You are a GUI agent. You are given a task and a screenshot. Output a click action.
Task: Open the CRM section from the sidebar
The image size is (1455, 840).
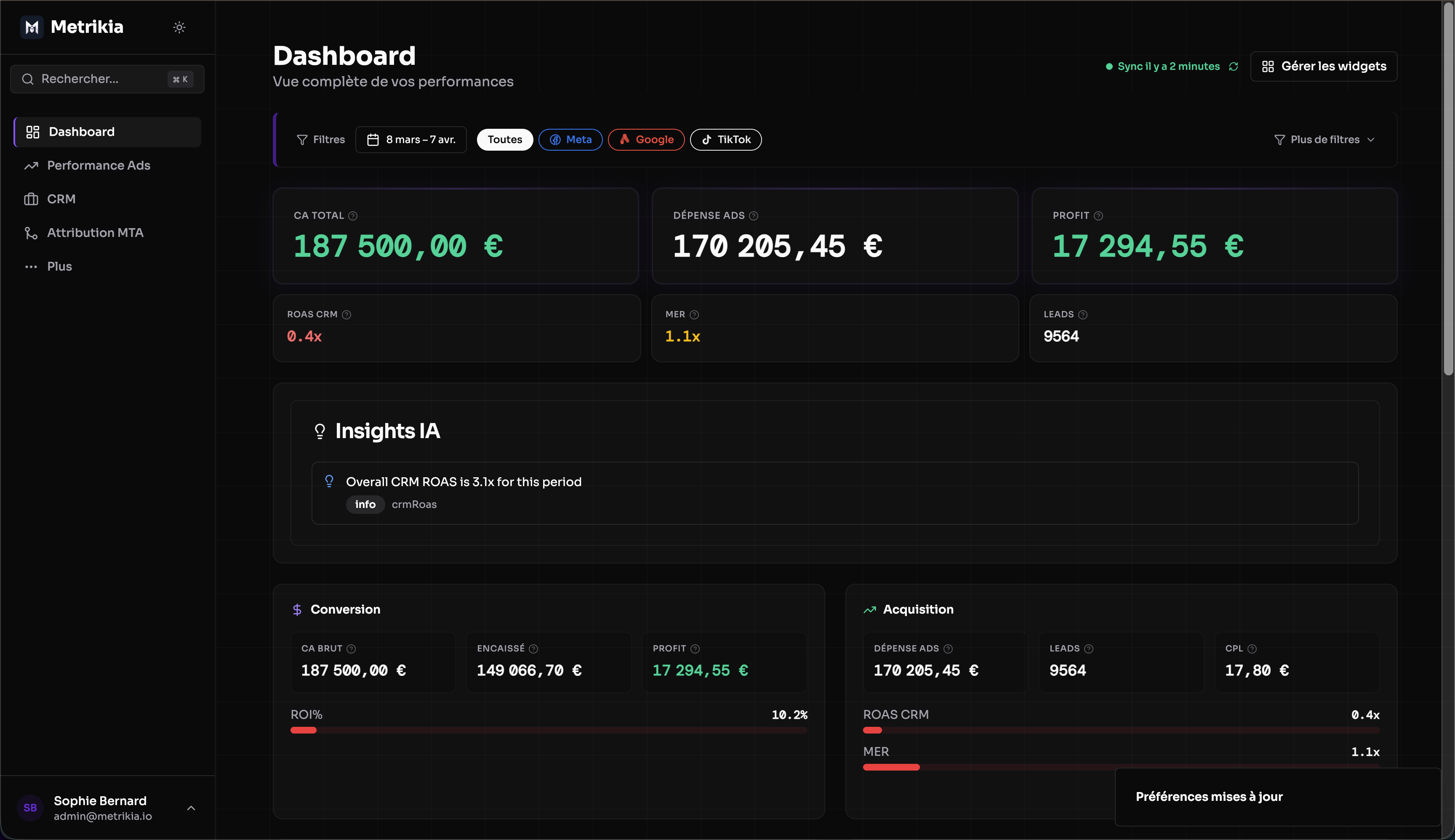click(61, 199)
